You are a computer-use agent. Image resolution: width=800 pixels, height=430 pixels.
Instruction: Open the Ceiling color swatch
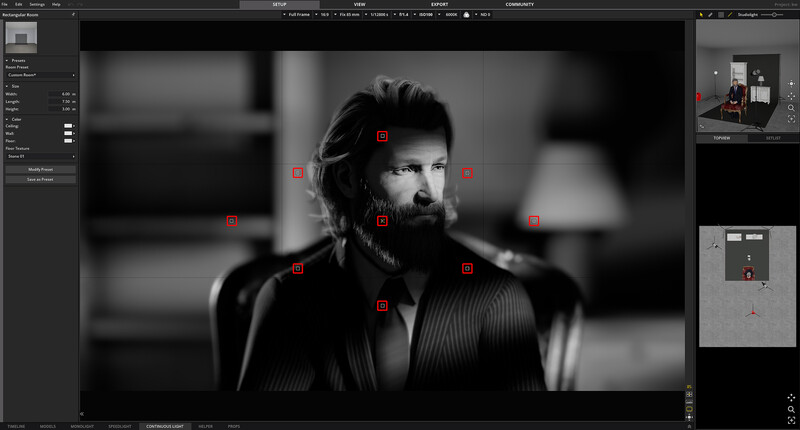[68, 125]
